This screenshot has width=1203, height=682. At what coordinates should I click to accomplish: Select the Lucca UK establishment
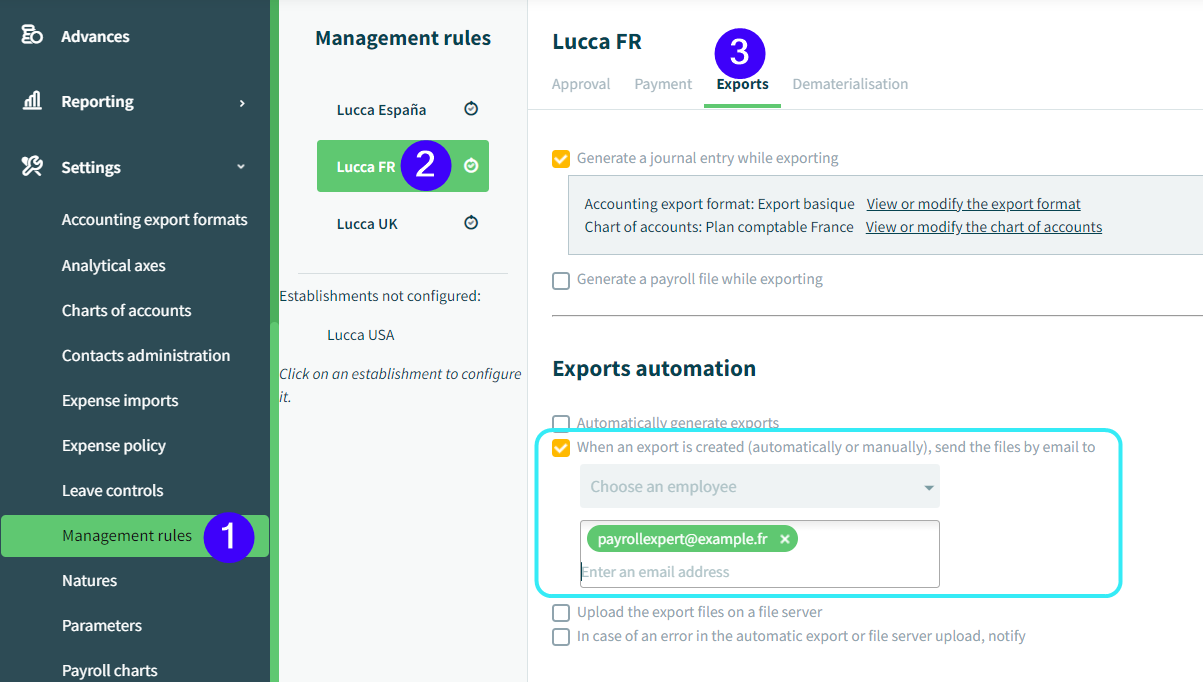tap(368, 223)
